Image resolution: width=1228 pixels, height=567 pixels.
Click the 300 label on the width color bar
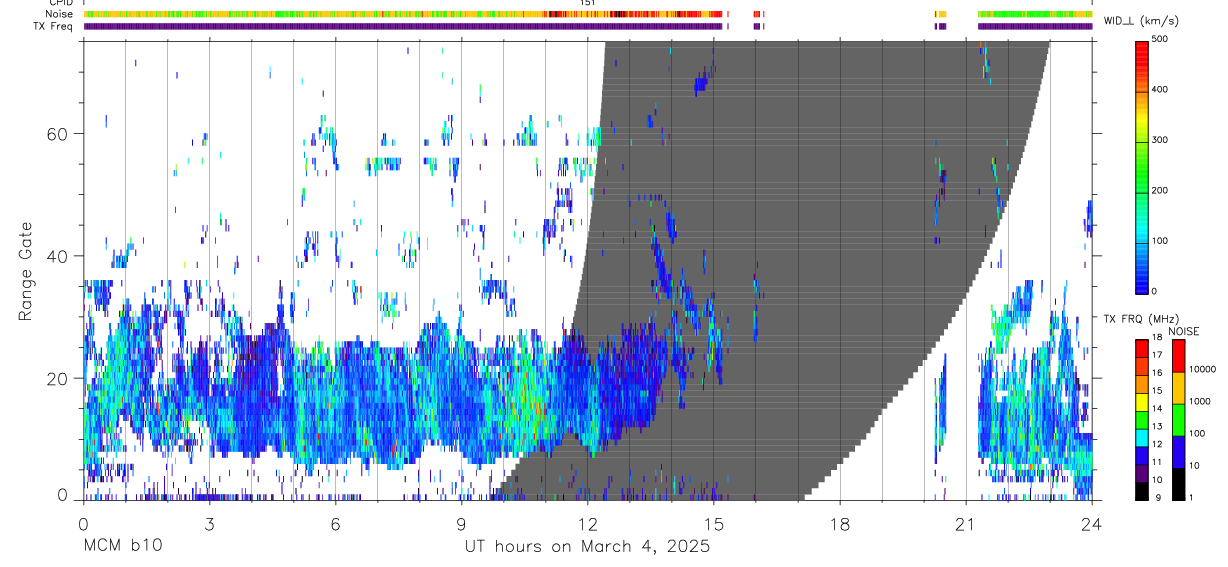pyautogui.click(x=1160, y=140)
